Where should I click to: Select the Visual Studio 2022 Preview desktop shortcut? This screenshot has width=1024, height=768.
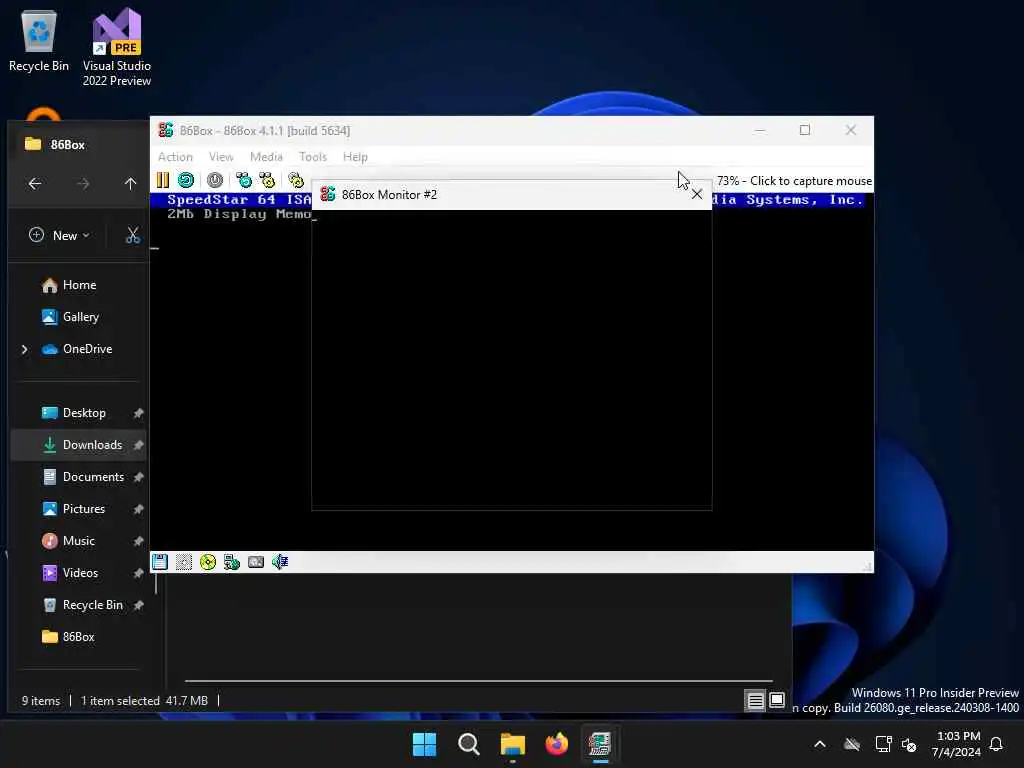tap(117, 47)
